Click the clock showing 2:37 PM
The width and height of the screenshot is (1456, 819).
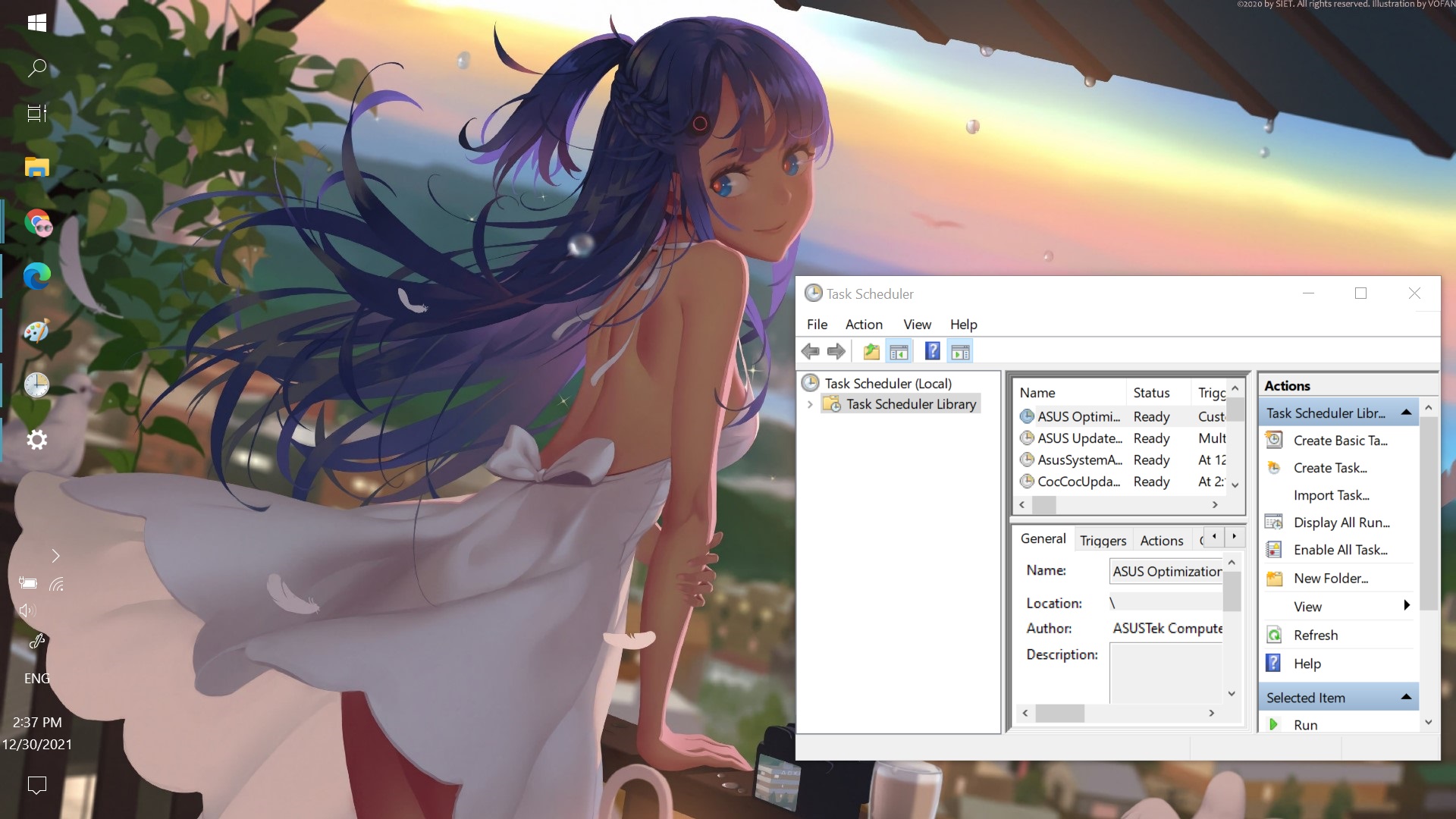coord(36,723)
